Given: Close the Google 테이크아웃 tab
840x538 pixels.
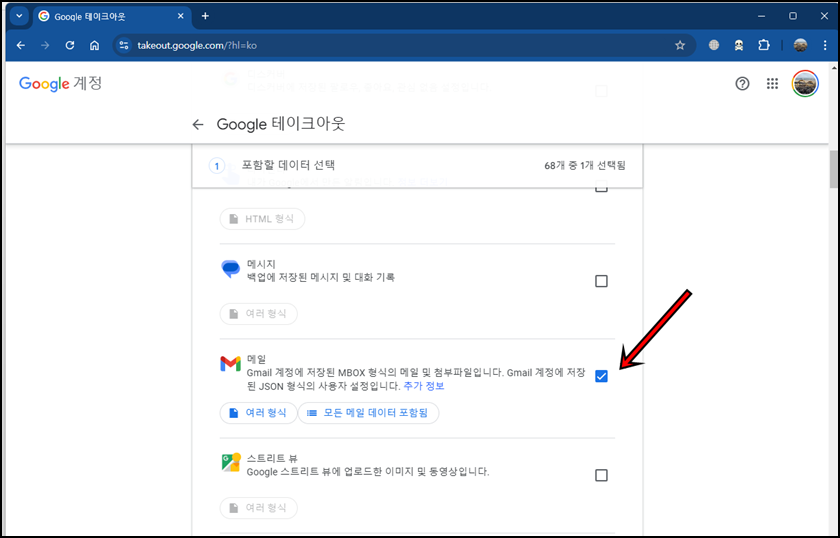Looking at the screenshot, I should [x=181, y=16].
